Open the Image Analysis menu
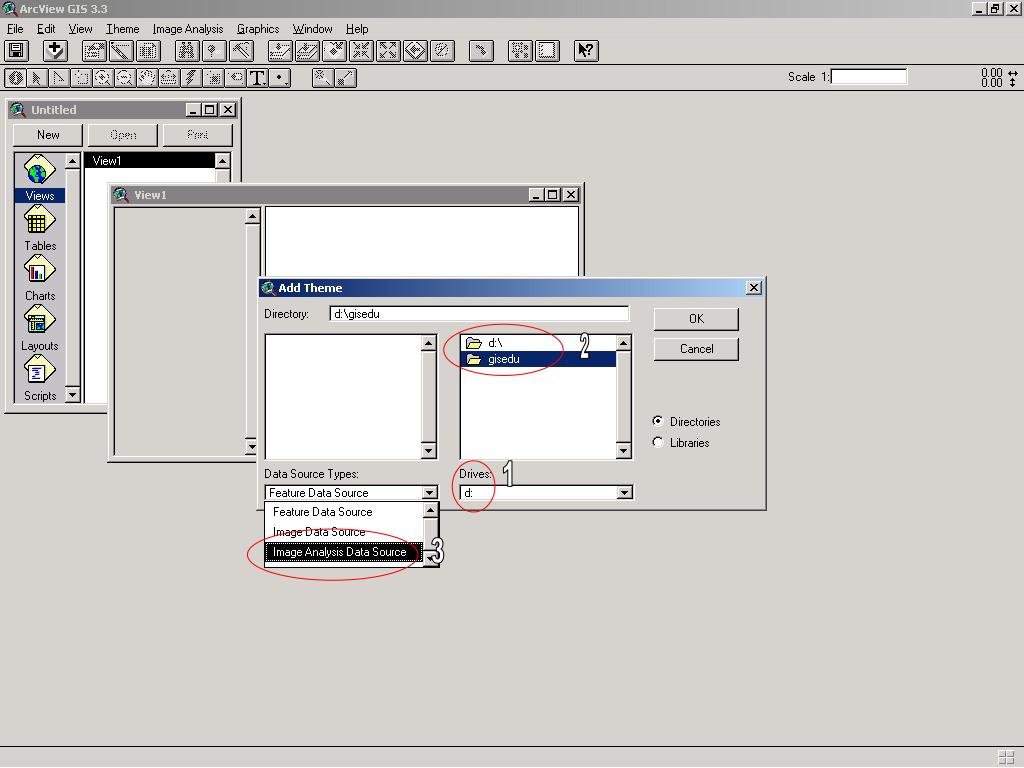 pyautogui.click(x=188, y=29)
